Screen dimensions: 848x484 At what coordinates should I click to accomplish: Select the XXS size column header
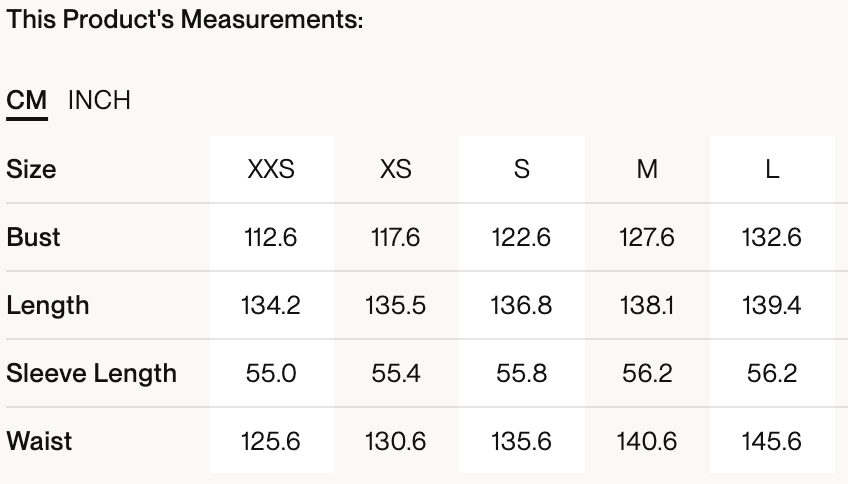pyautogui.click(x=271, y=169)
